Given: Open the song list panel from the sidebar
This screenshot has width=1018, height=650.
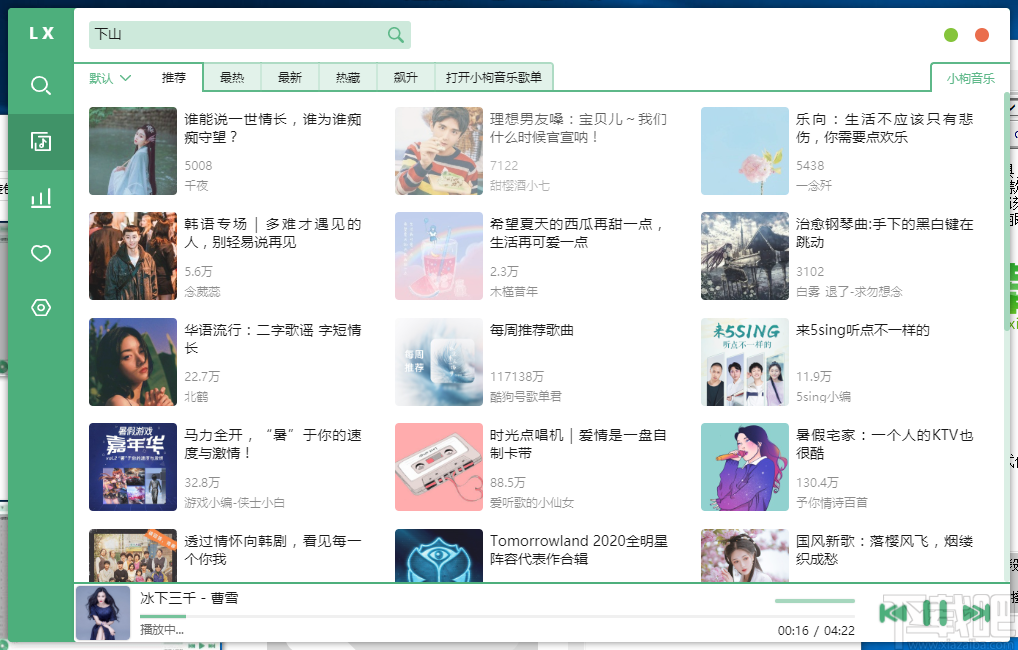Looking at the screenshot, I should (x=40, y=141).
